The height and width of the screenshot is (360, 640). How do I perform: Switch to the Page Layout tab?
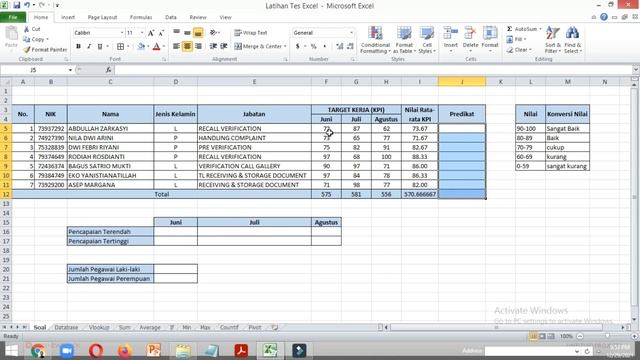[x=102, y=17]
